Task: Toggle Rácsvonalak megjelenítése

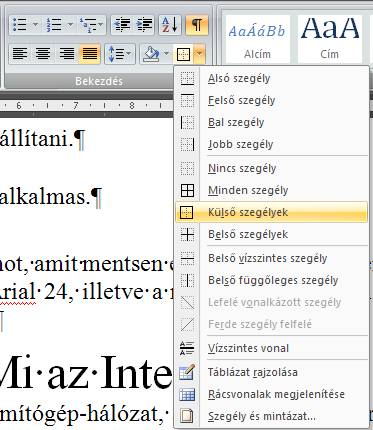Action: coord(271,395)
